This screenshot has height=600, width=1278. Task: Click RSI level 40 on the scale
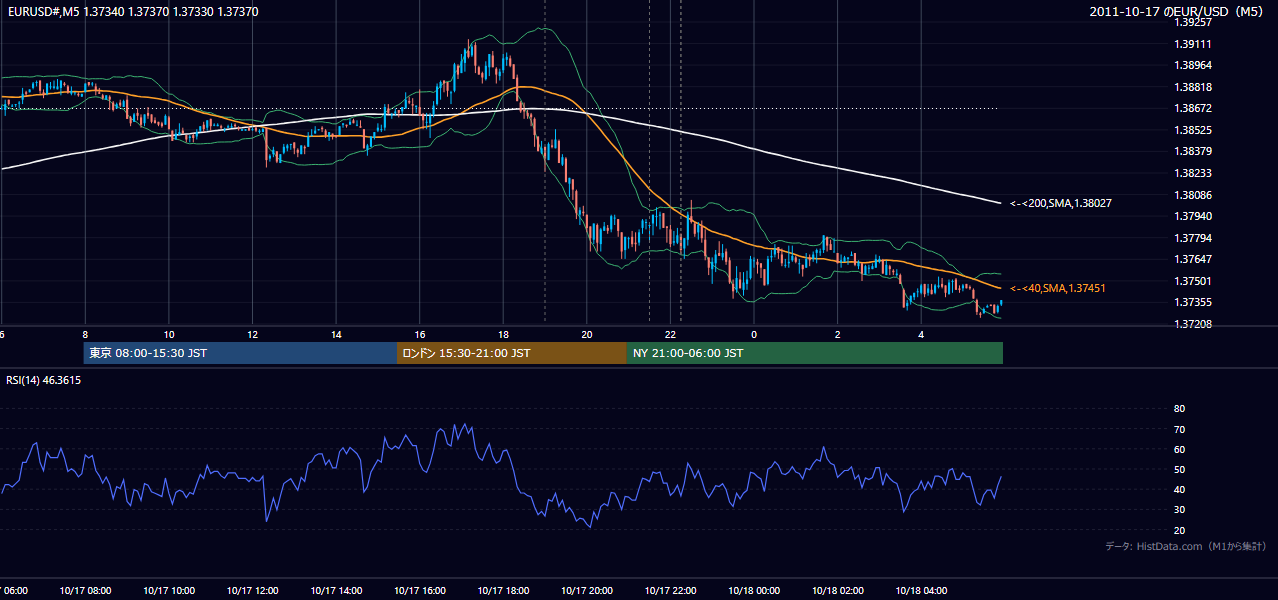pyautogui.click(x=1179, y=489)
